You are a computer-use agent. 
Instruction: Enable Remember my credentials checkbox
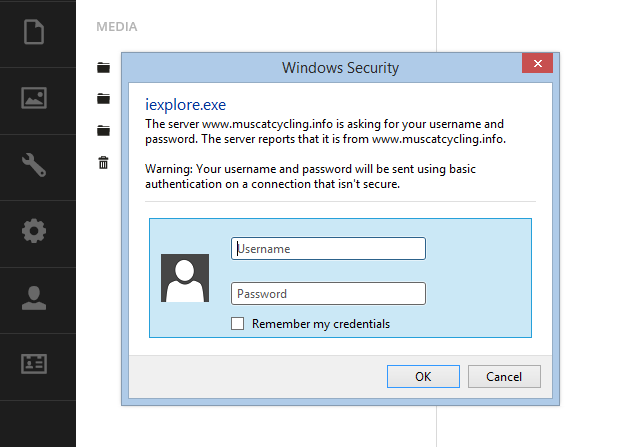(238, 324)
